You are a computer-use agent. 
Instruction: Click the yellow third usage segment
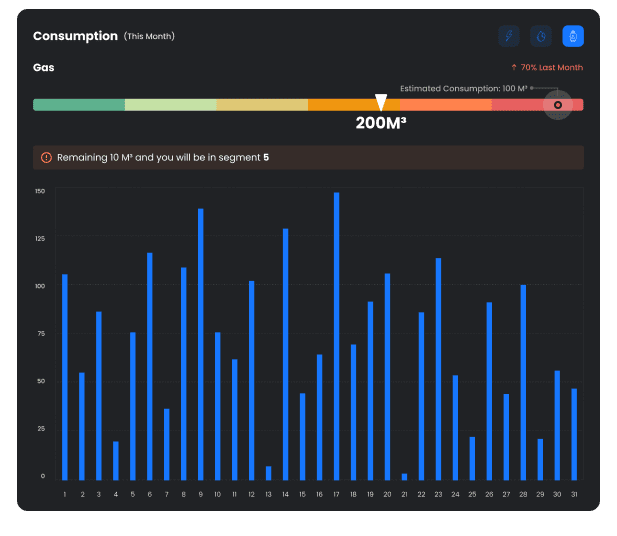pos(262,105)
